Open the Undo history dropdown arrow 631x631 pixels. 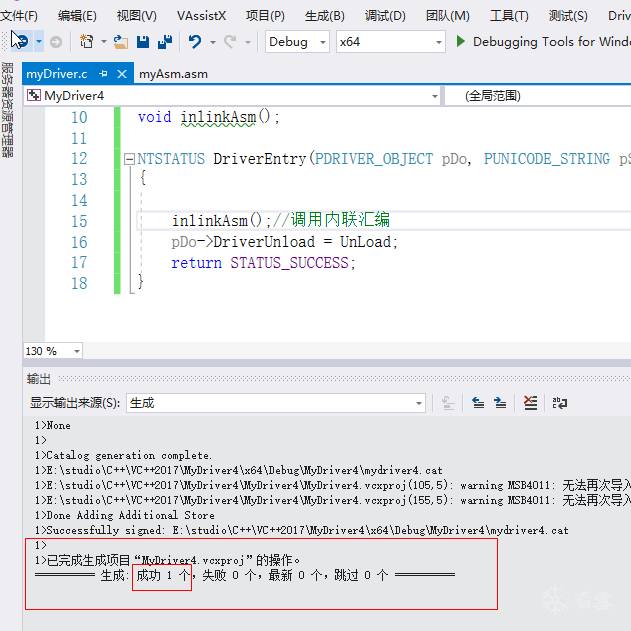[212, 42]
